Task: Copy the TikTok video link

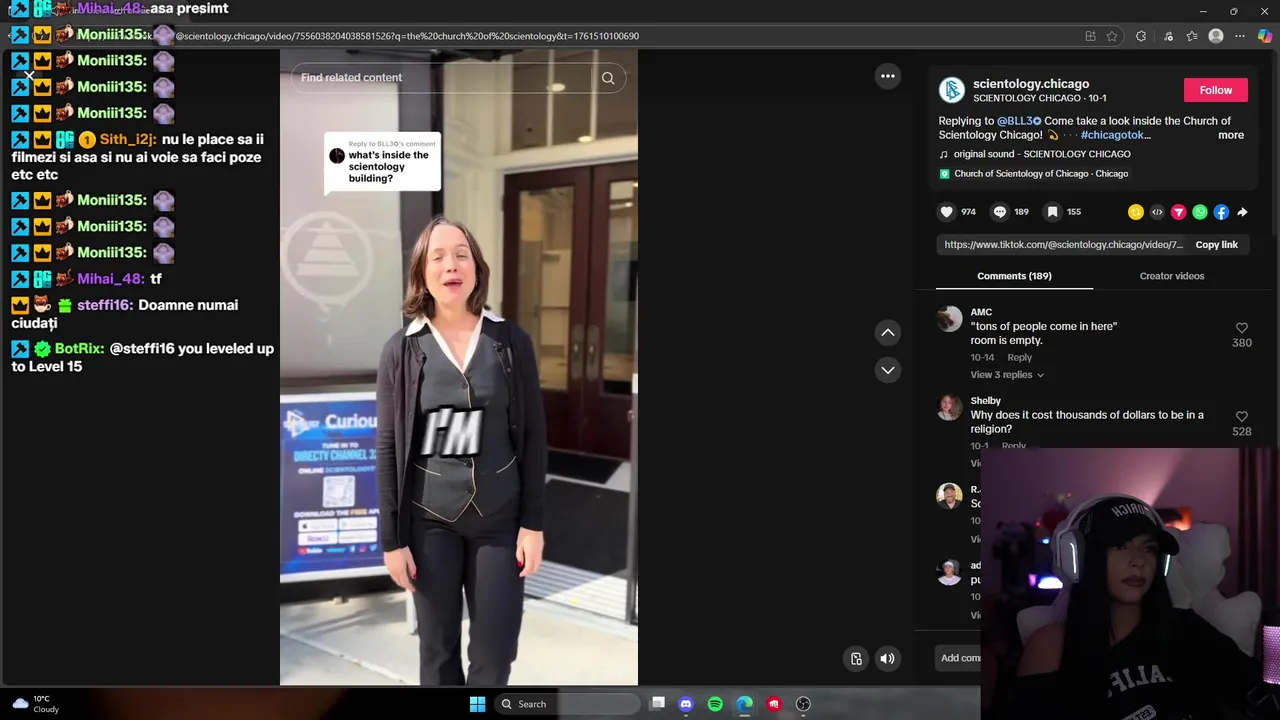Action: (1216, 245)
